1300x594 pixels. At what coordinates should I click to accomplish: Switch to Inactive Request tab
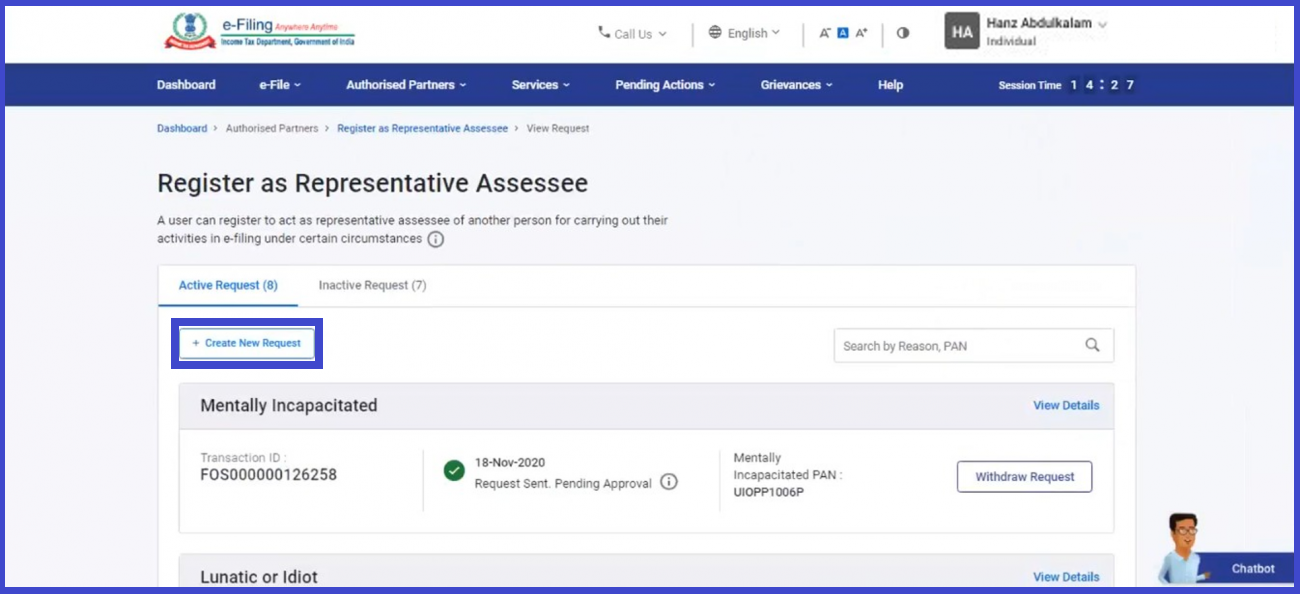pyautogui.click(x=372, y=285)
